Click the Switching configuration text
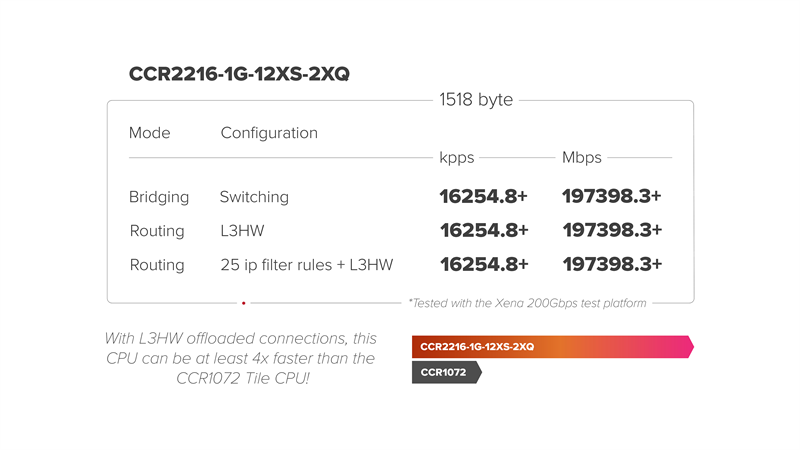 254,197
